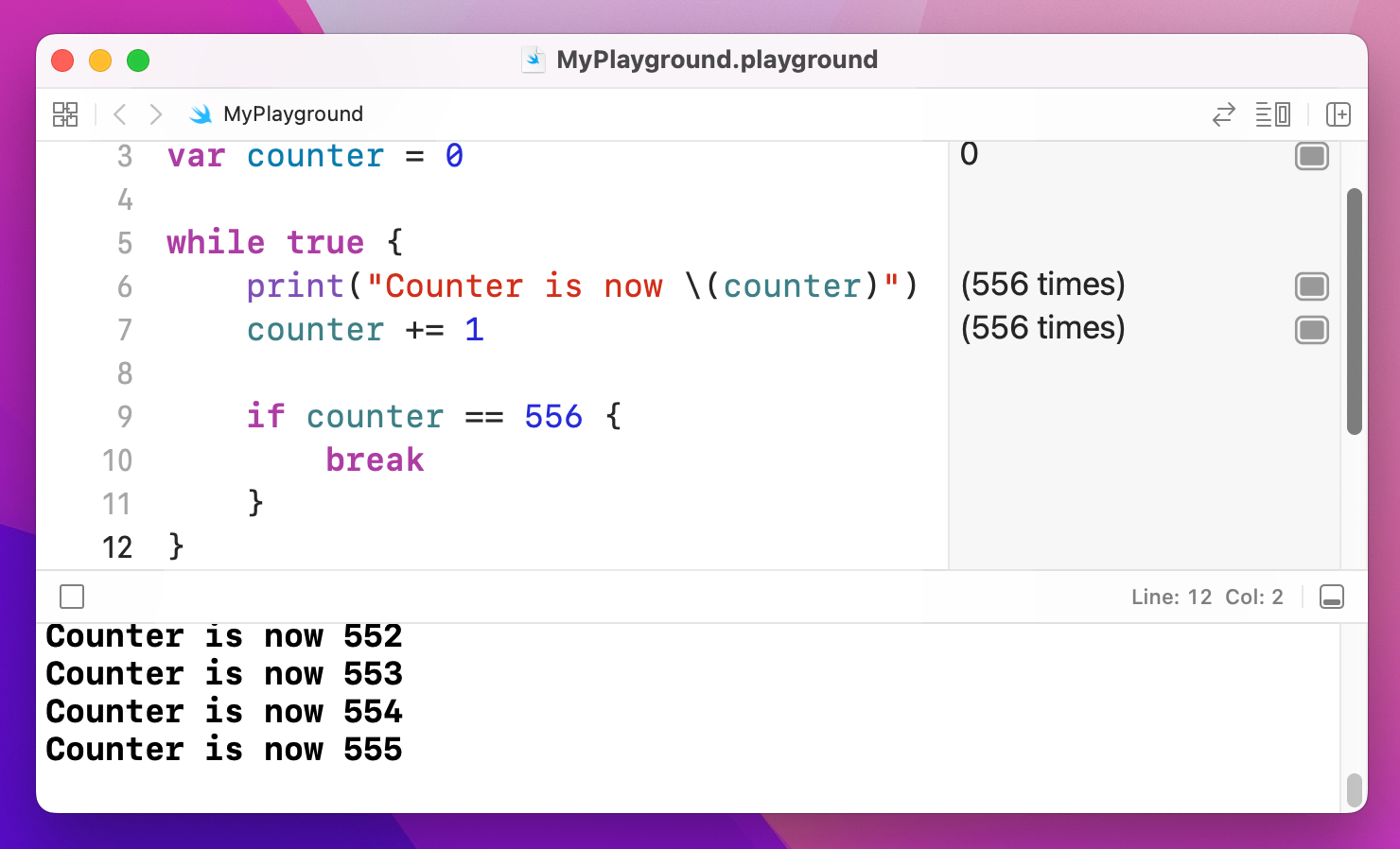Add a new editor with the split icon
Screen dimensions: 1400x849
click(x=1339, y=113)
